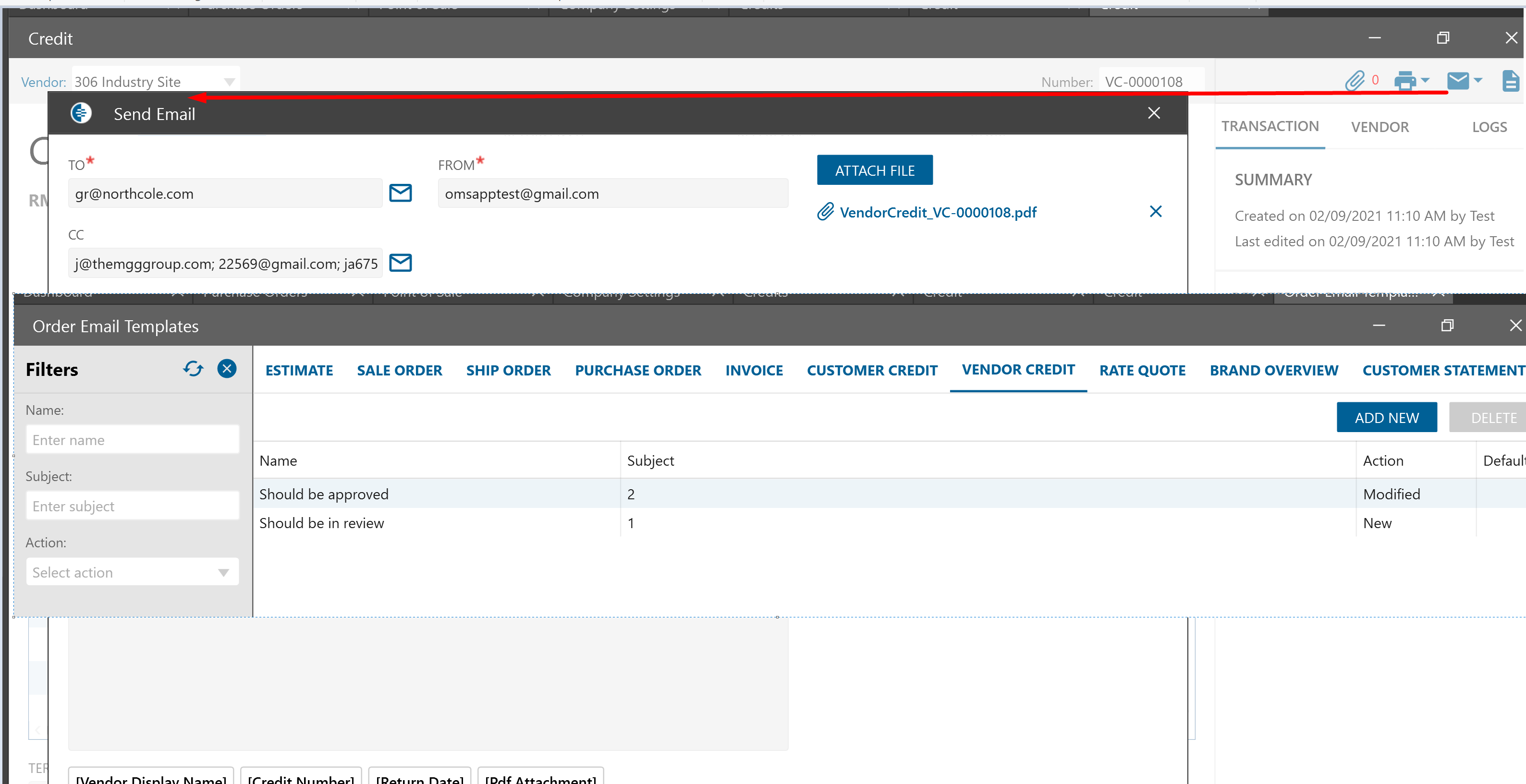The width and height of the screenshot is (1526, 784).
Task: Expand the email options dropdown arrow
Action: point(1478,80)
